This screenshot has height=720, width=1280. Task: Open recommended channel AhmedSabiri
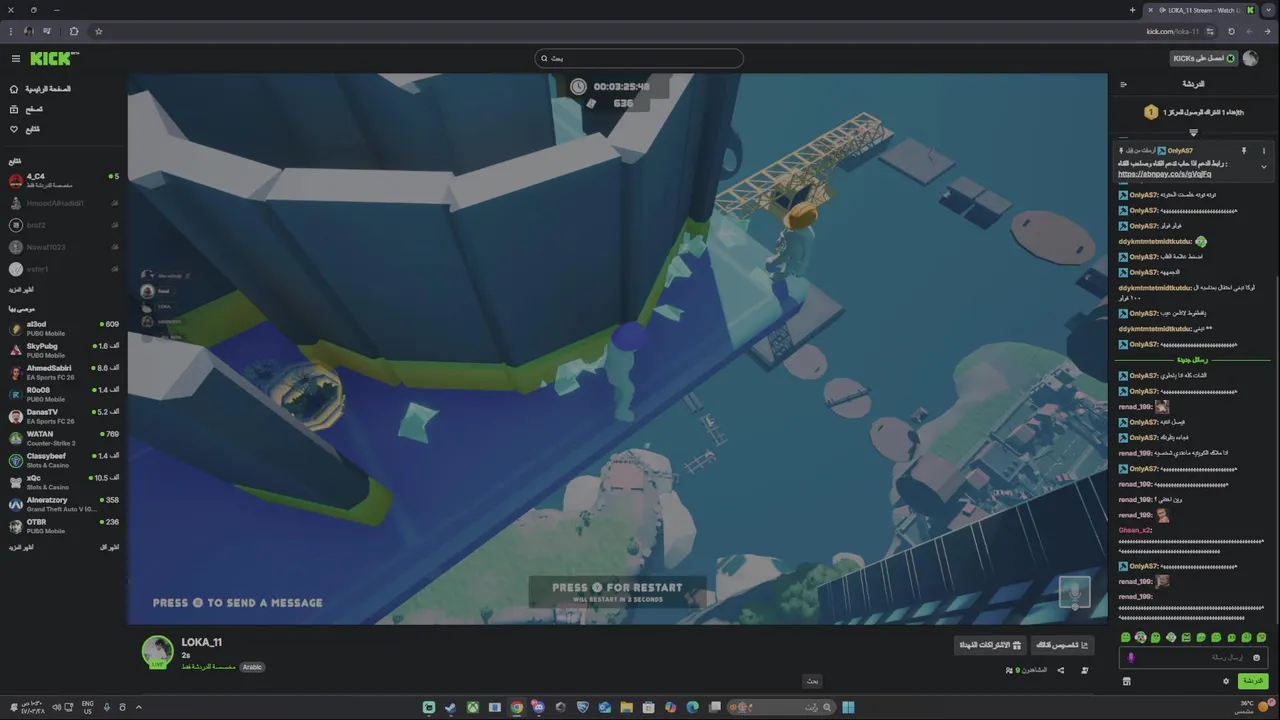point(63,372)
